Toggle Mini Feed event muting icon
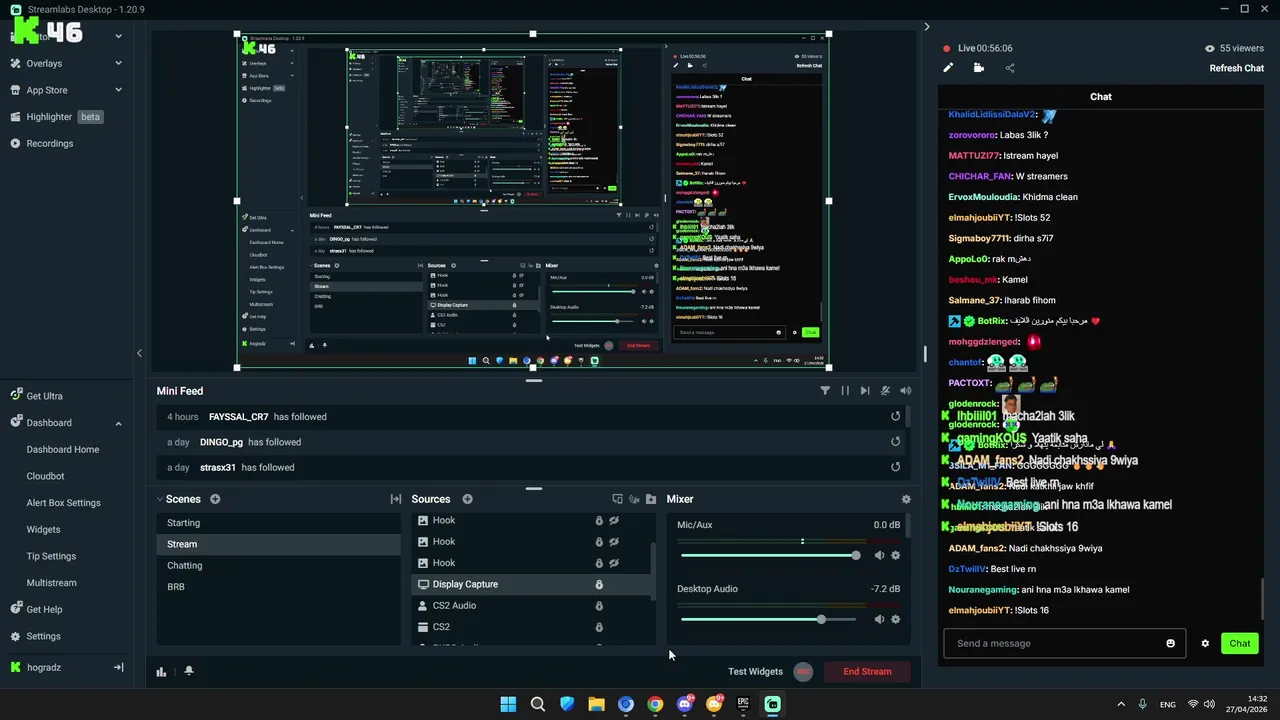 pos(885,391)
